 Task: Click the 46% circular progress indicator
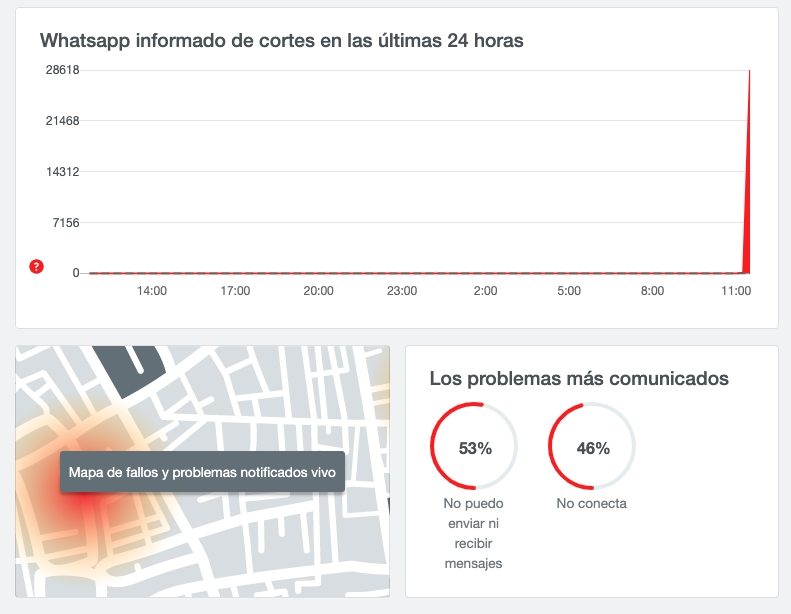(592, 446)
